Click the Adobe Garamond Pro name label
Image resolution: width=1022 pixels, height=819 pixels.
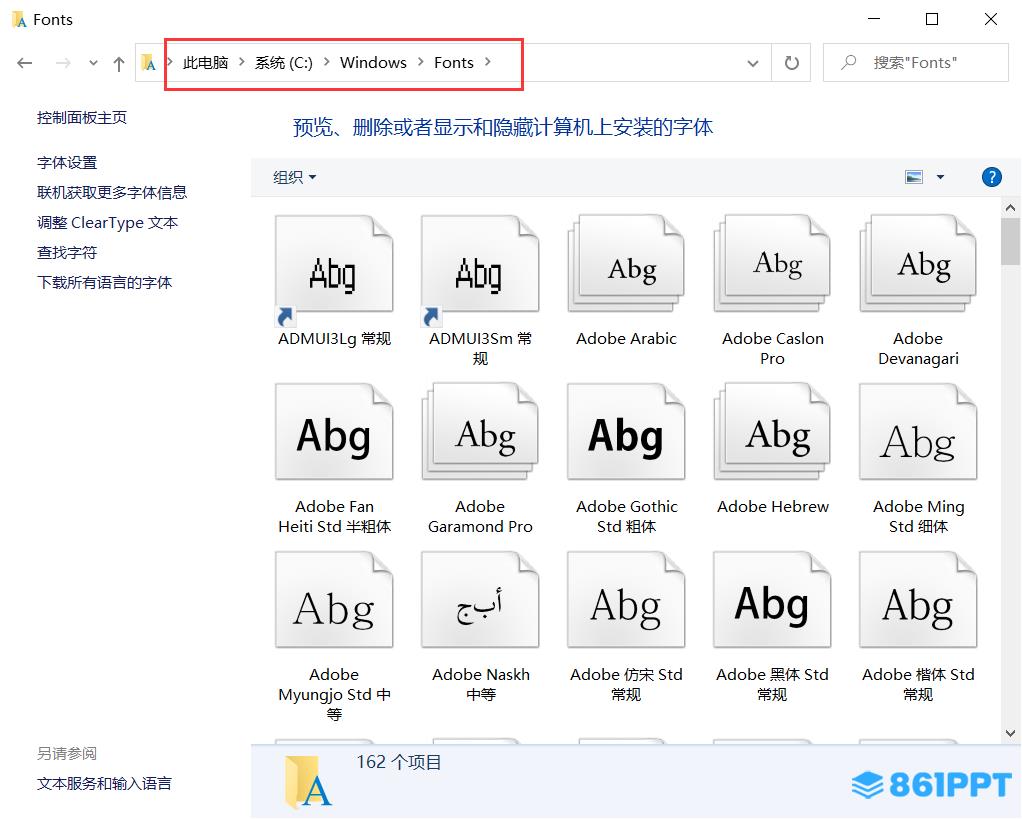pyautogui.click(x=480, y=517)
